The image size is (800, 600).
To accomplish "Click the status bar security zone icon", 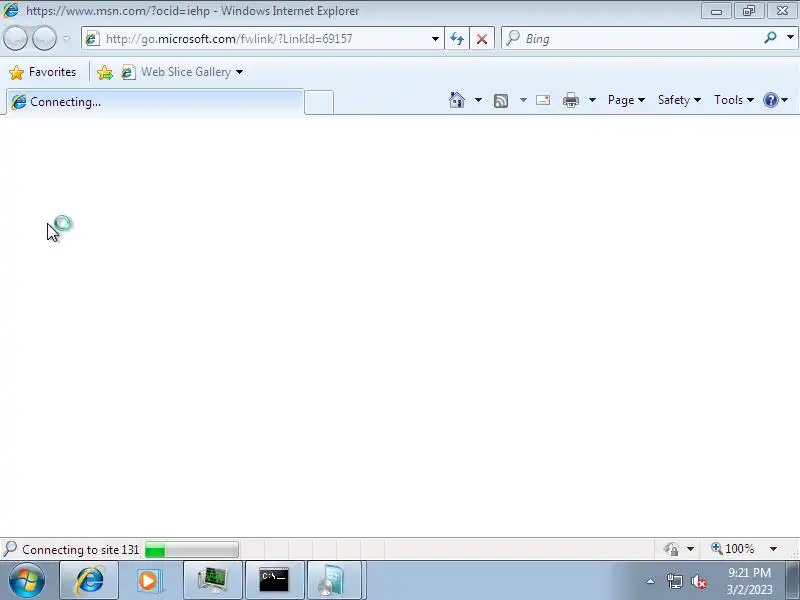I will pyautogui.click(x=671, y=549).
